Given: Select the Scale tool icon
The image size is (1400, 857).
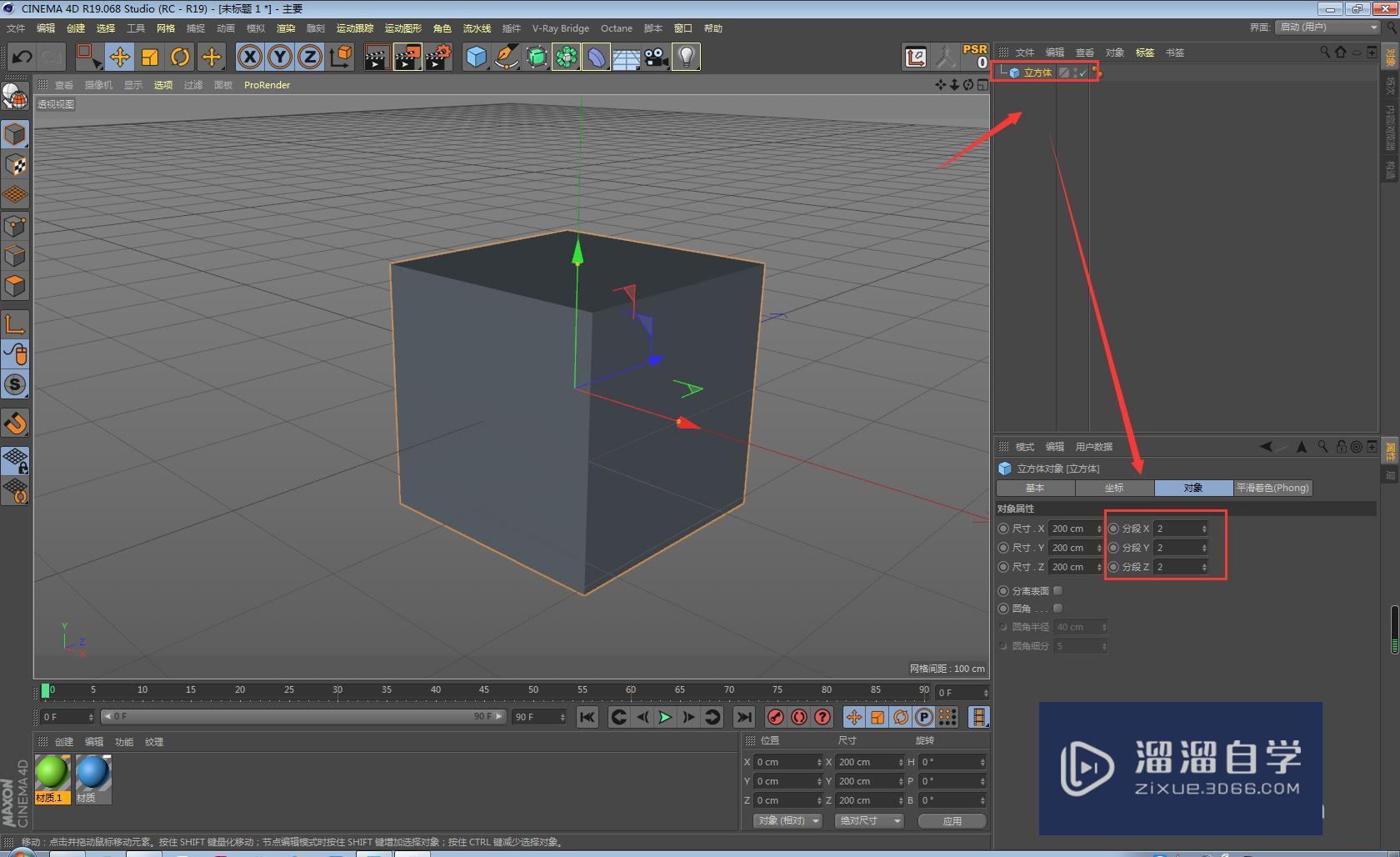Looking at the screenshot, I should tap(150, 57).
